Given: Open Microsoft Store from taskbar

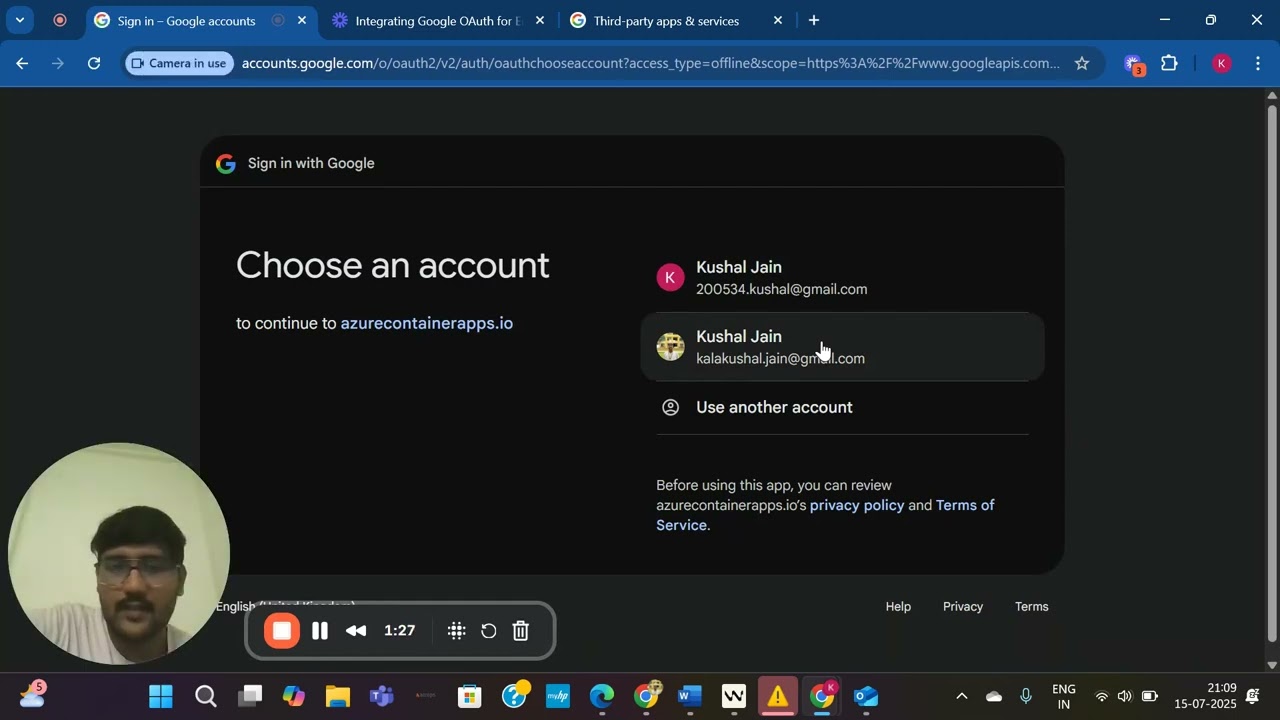Looking at the screenshot, I should [470, 696].
